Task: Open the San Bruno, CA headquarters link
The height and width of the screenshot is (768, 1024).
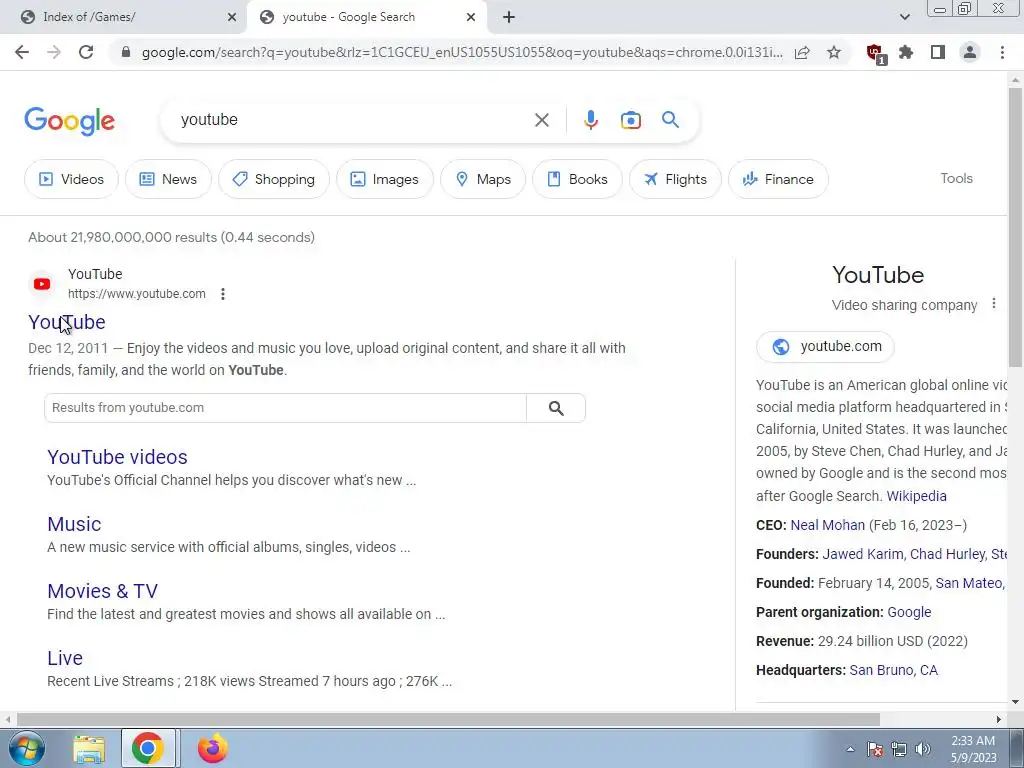Action: click(893, 670)
